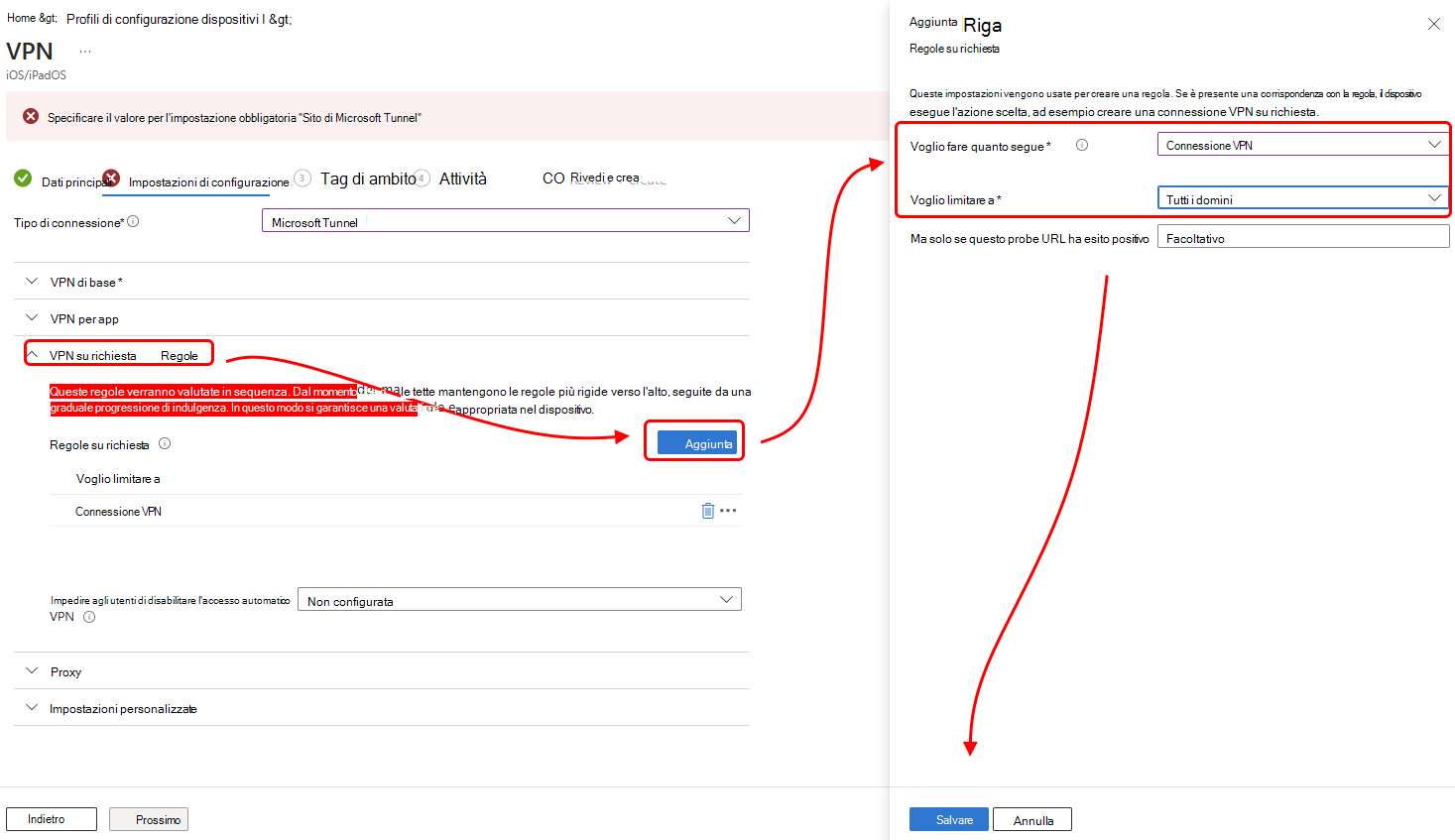1455x840 pixels.
Task: Focus the probe URL Facoltativo field
Action: [1303, 237]
